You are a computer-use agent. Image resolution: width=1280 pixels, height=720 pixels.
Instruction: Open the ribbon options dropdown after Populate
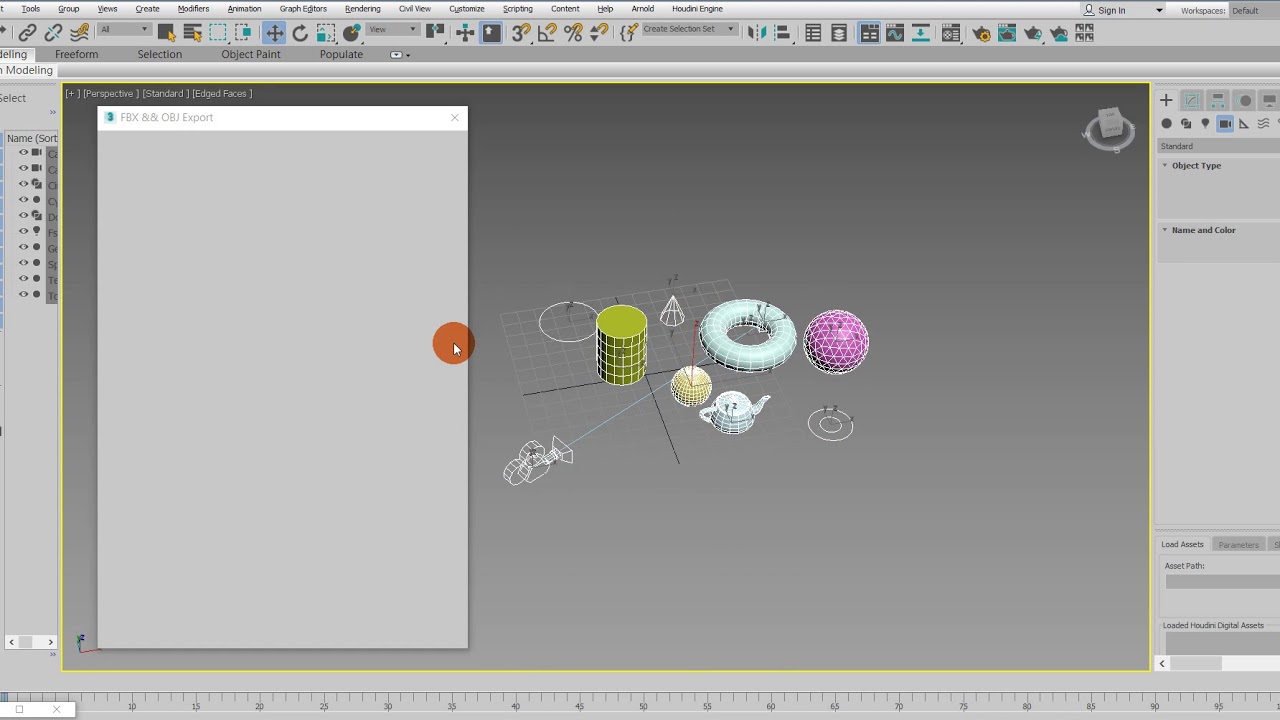pyautogui.click(x=400, y=54)
